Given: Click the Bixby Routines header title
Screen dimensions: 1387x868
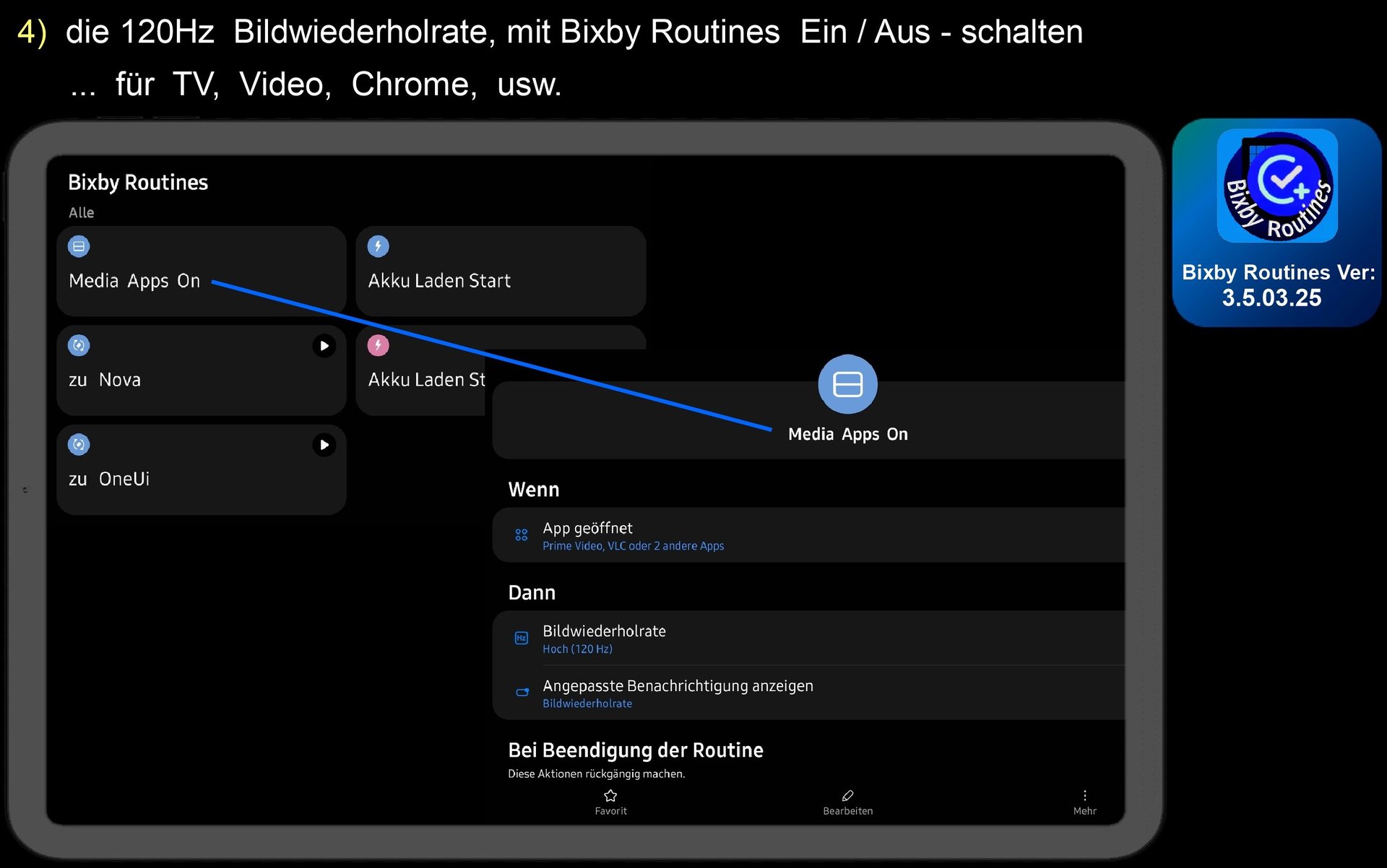Looking at the screenshot, I should [138, 182].
